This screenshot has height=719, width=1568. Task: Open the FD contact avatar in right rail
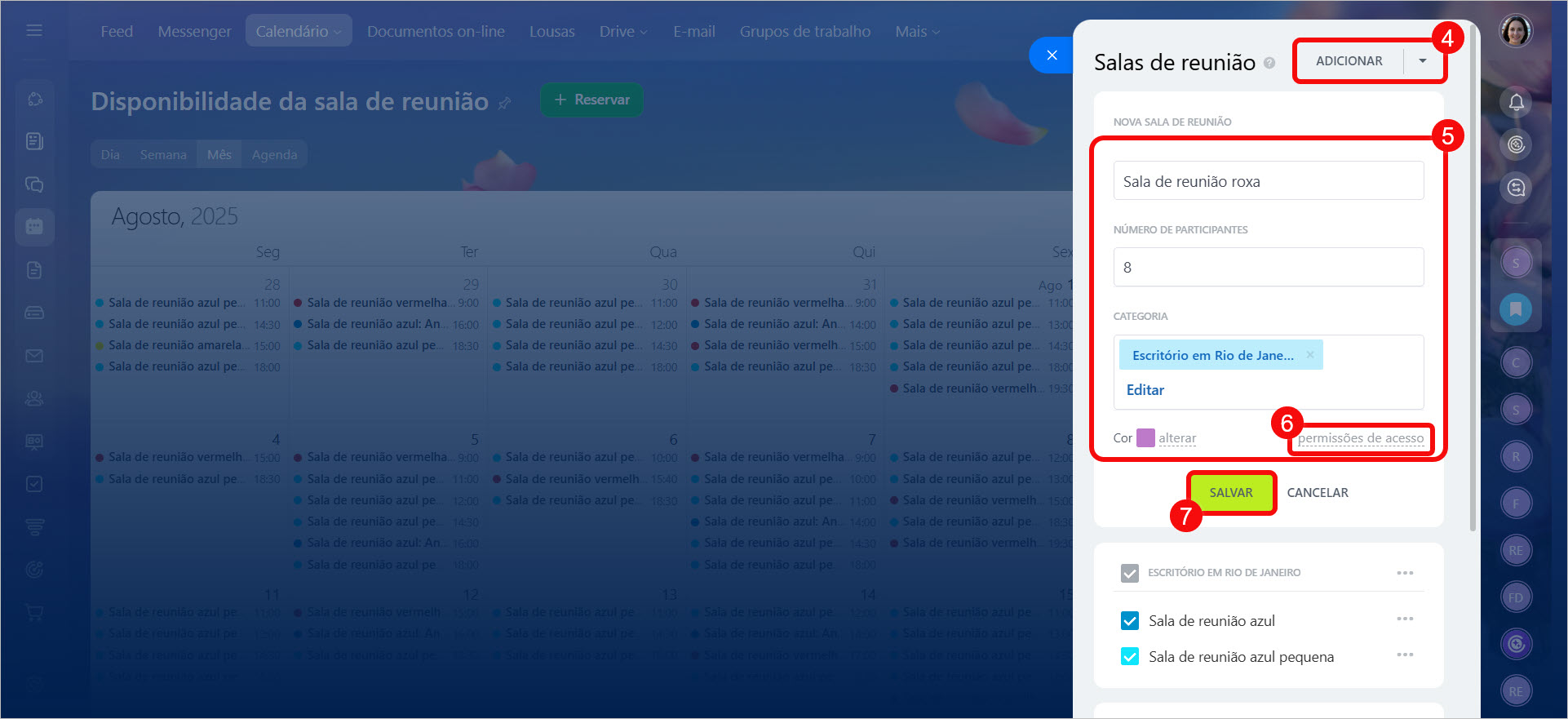(1516, 597)
